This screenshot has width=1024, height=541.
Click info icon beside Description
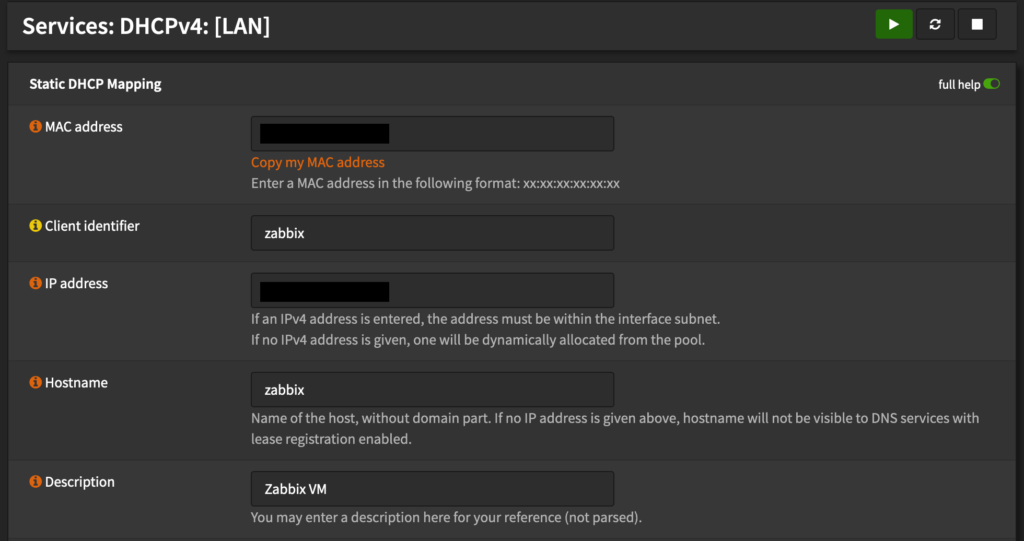[x=36, y=482]
